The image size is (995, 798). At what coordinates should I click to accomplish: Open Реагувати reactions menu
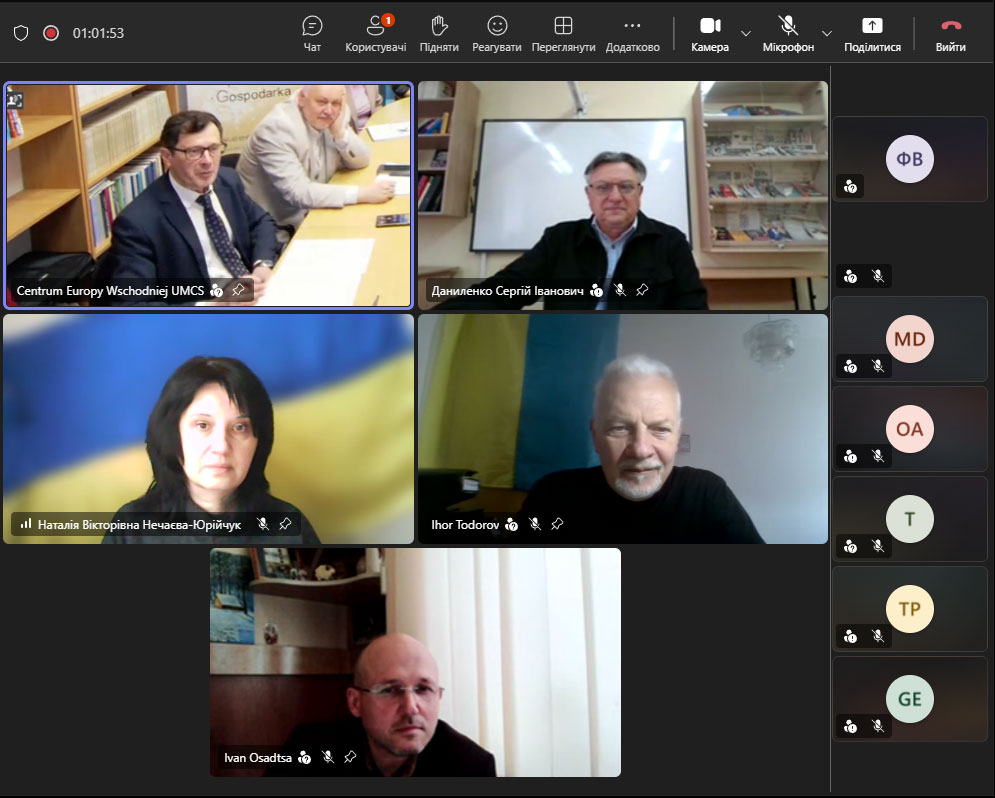click(497, 34)
